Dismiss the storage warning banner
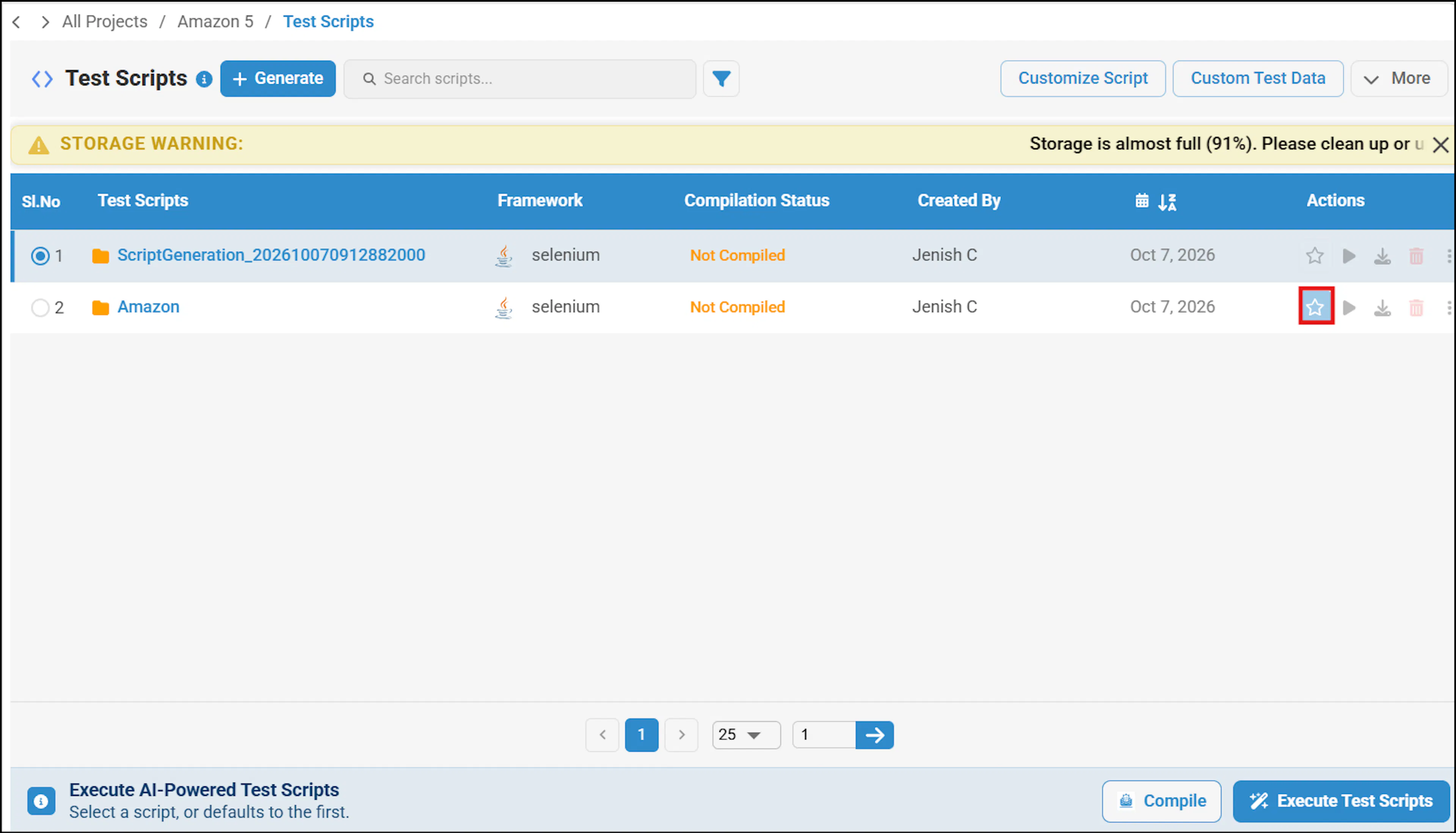The width and height of the screenshot is (1456, 833). coord(1440,145)
